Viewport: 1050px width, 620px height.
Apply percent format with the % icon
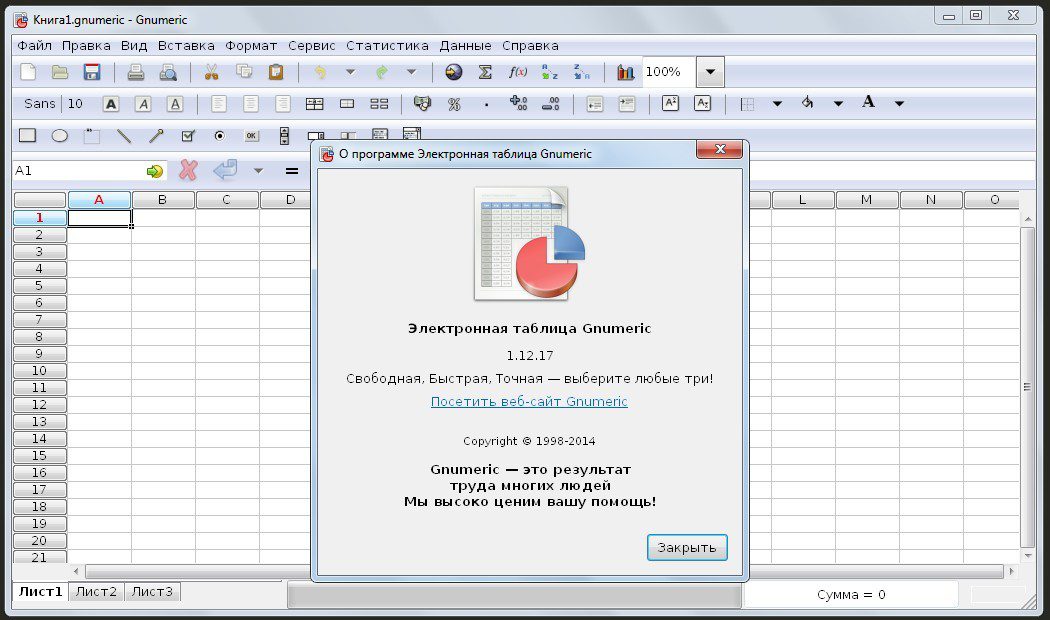tap(454, 104)
